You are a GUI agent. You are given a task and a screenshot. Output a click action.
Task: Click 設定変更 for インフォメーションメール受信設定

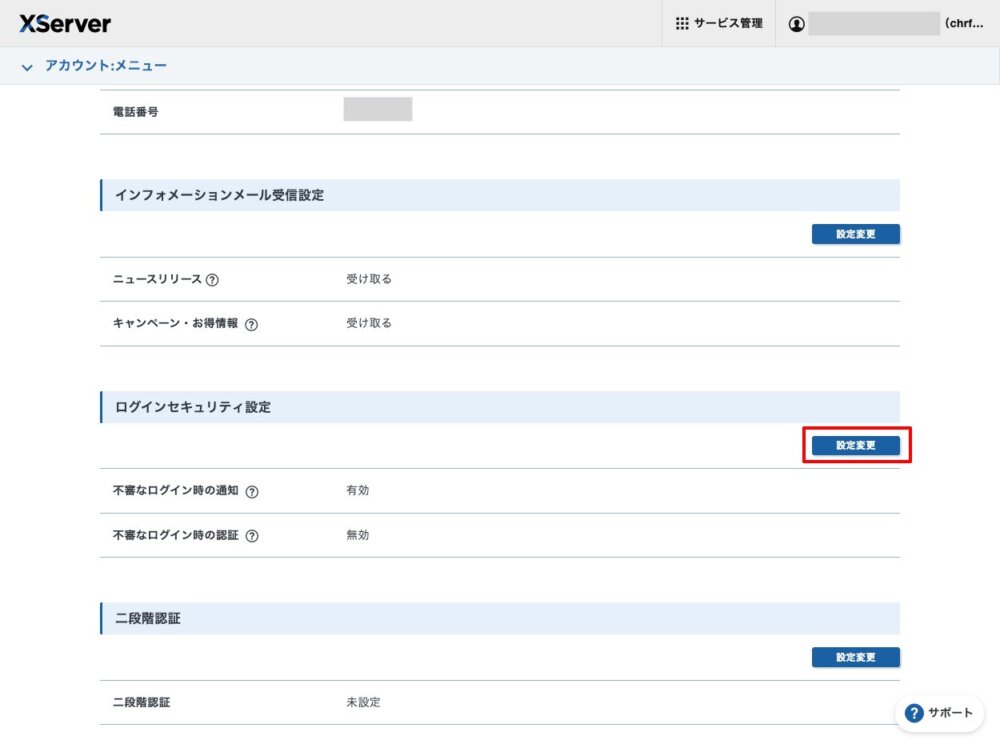855,234
